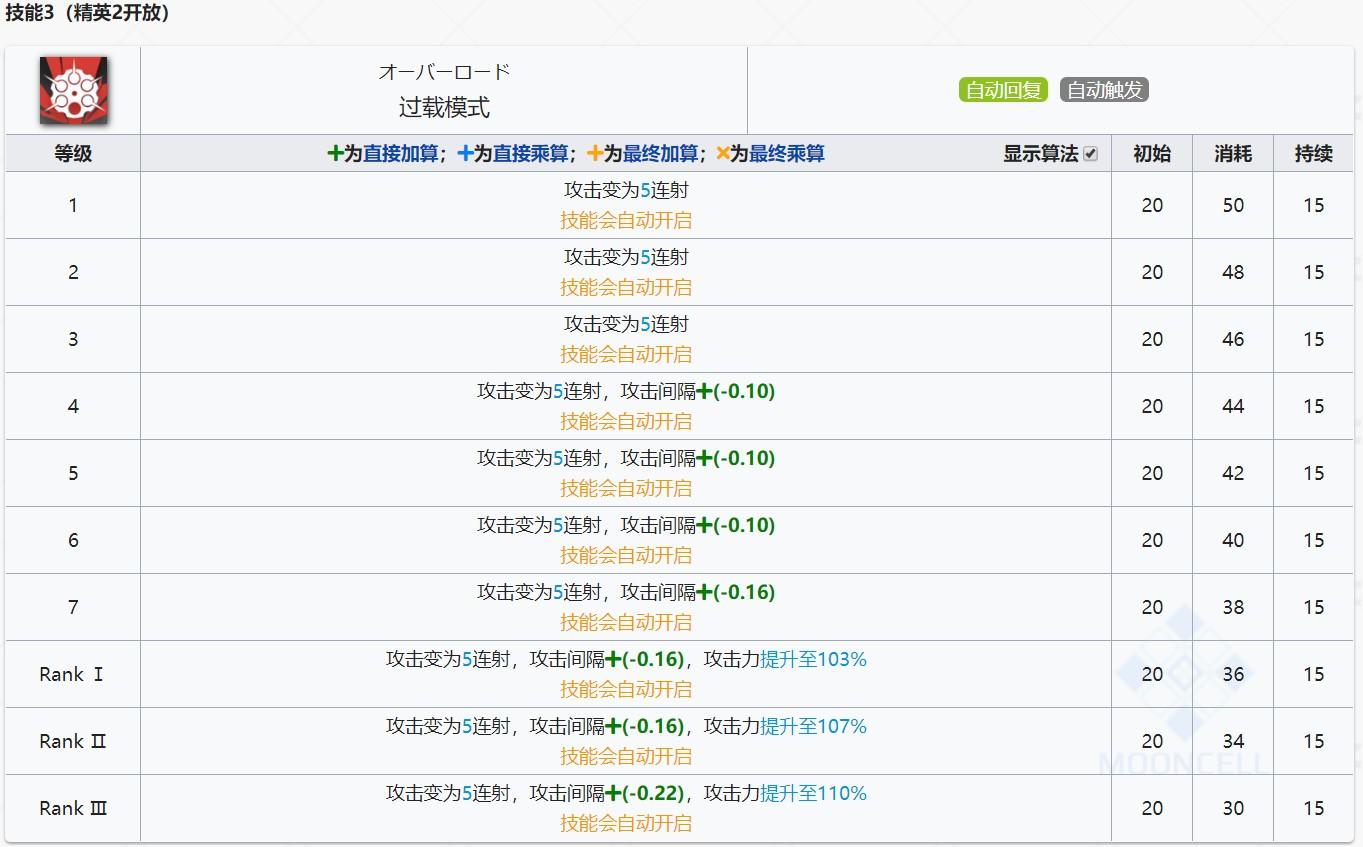
Task: Click the 自动触发 gray tag
Action: (x=1104, y=90)
